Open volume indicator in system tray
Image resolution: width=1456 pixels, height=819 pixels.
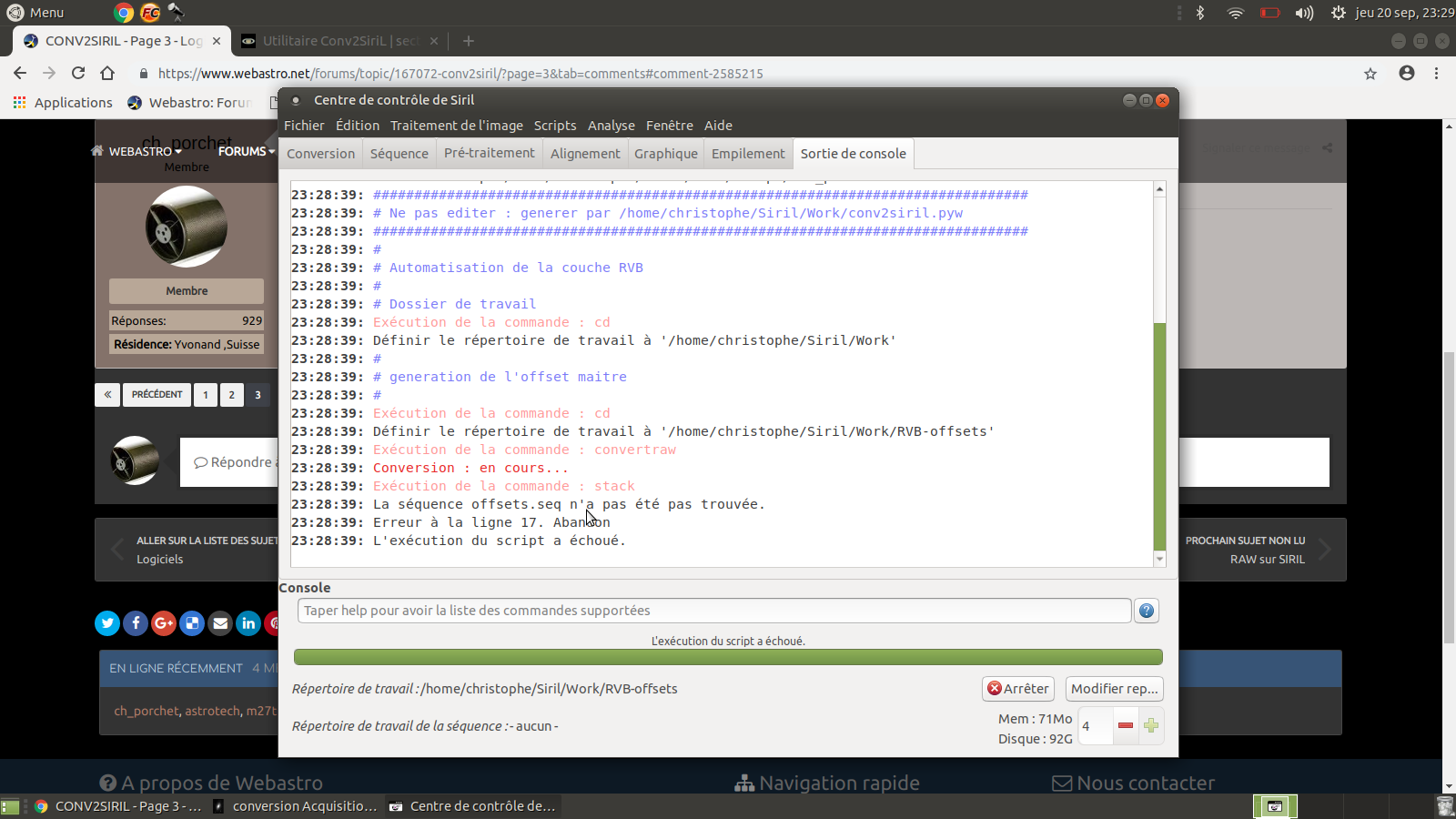(x=1304, y=13)
